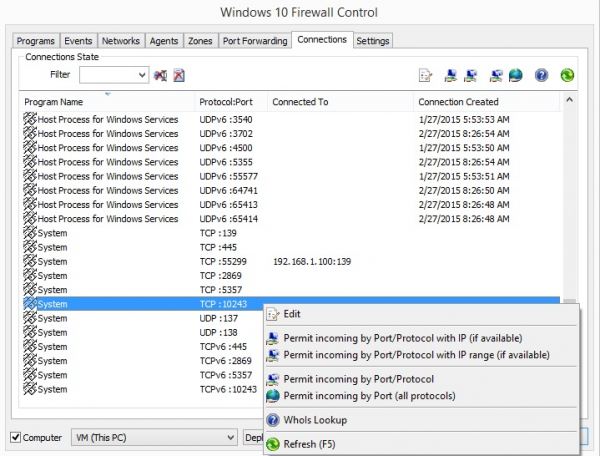600x456 pixels.
Task: Click icon of System TCPv6 :10243 row
Action: coord(30,389)
